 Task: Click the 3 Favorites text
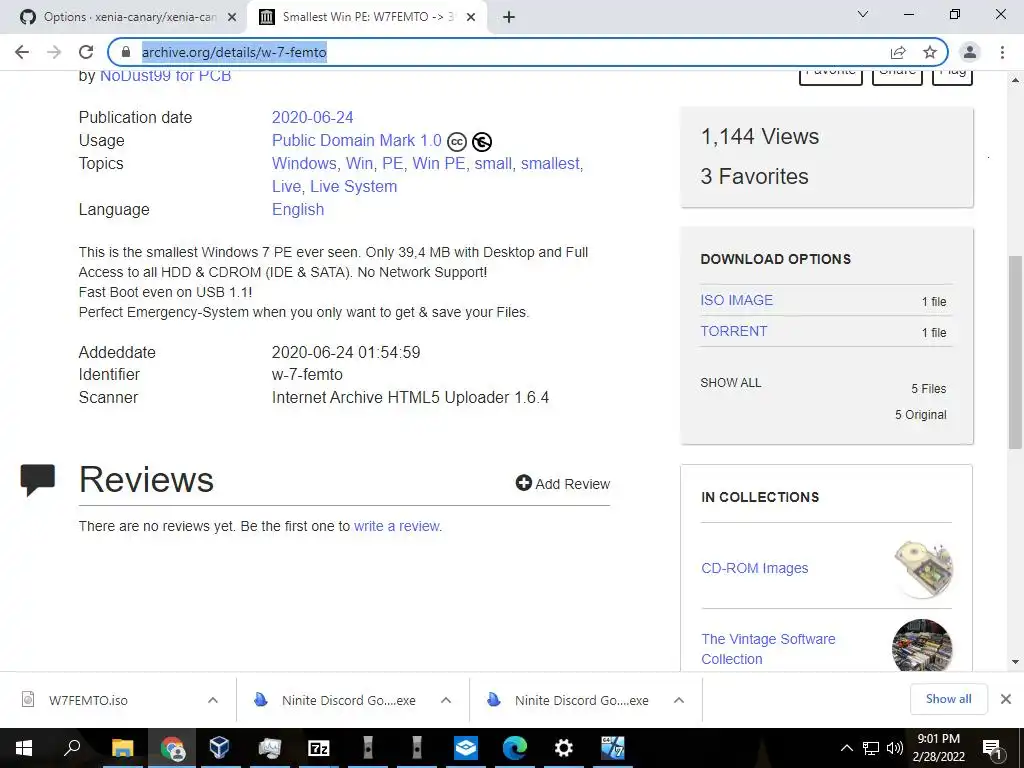pos(754,176)
